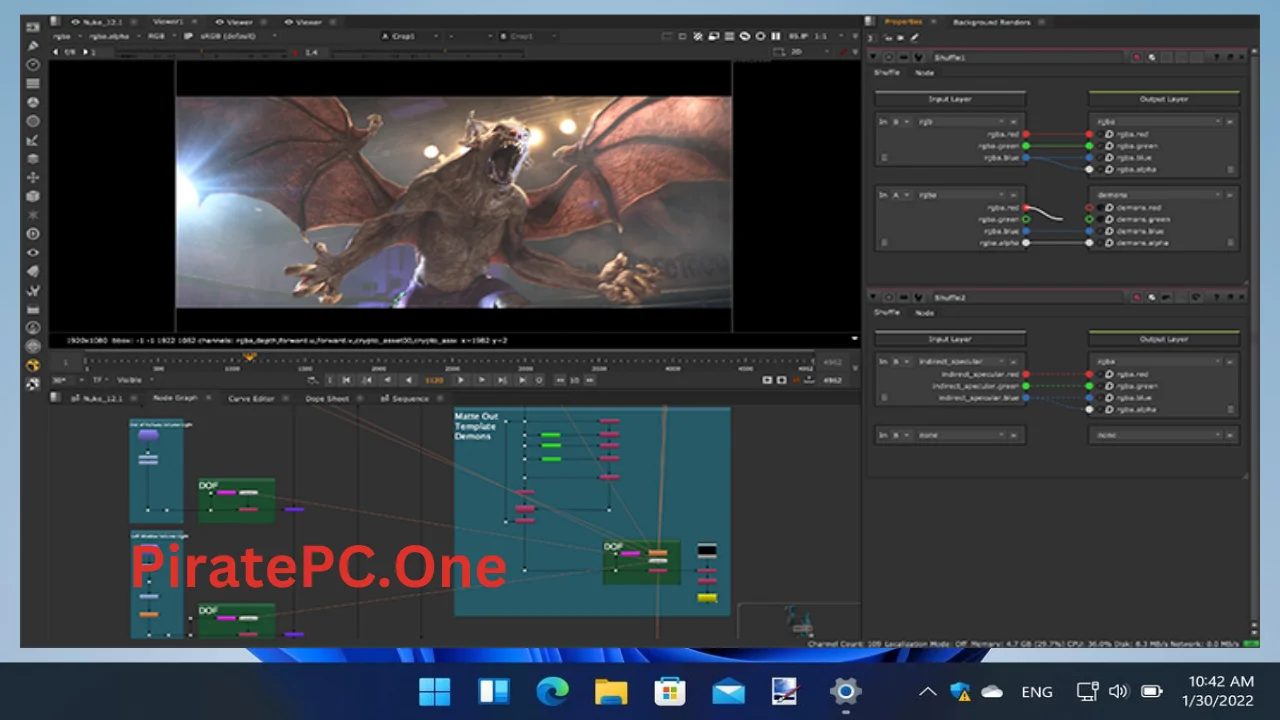The width and height of the screenshot is (1280, 720).
Task: Open the Settings gear icon on the taskbar
Action: coord(845,691)
